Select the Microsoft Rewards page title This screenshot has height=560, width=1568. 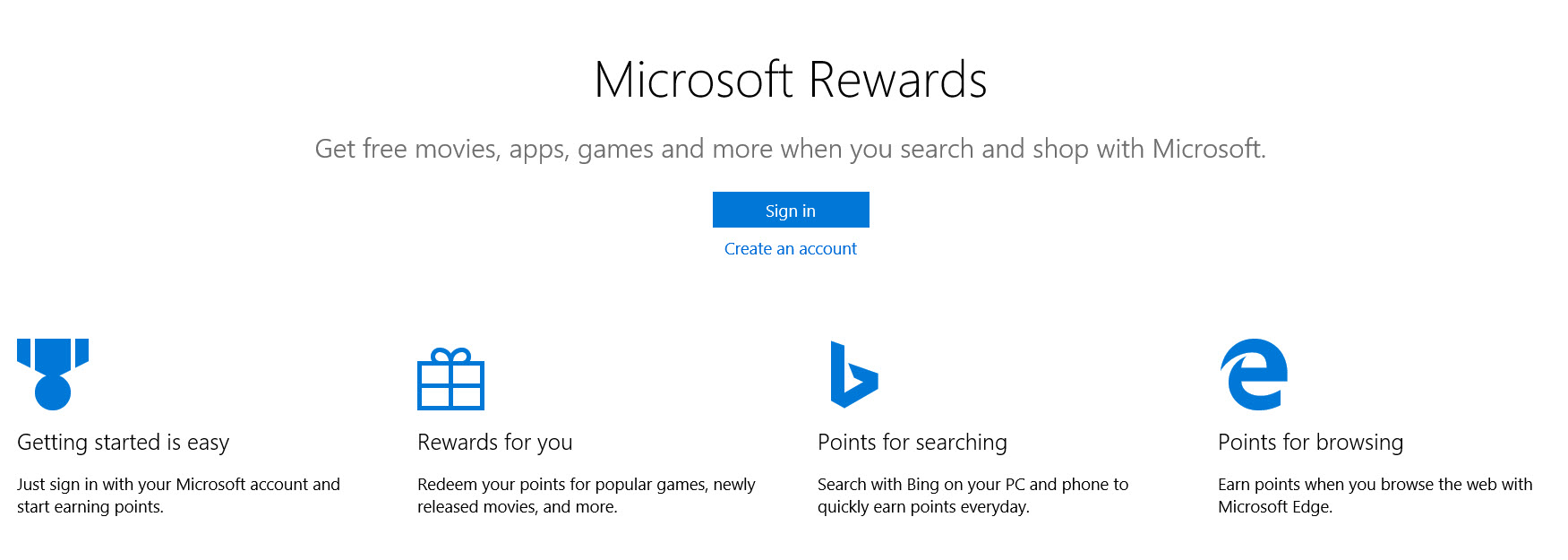(x=791, y=80)
